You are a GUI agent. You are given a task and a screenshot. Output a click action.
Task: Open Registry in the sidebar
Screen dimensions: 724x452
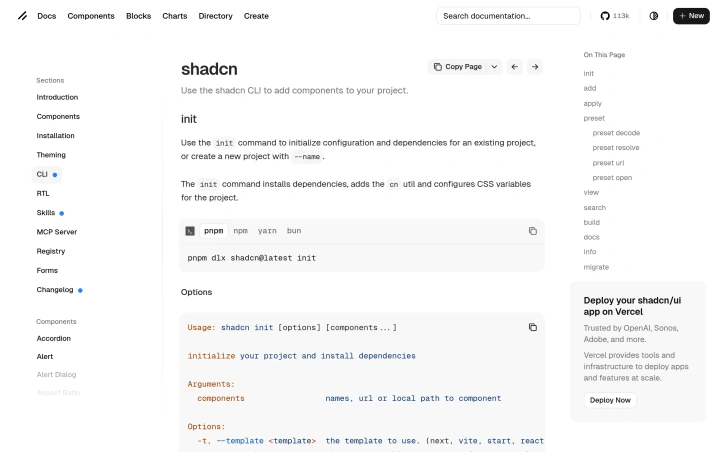51,251
